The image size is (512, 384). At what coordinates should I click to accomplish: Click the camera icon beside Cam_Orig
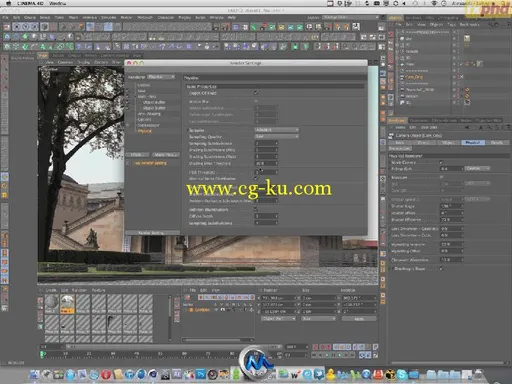coord(402,77)
